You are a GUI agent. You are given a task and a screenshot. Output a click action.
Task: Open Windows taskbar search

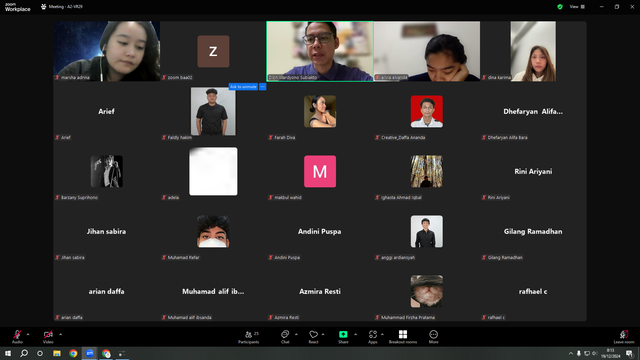[24, 353]
